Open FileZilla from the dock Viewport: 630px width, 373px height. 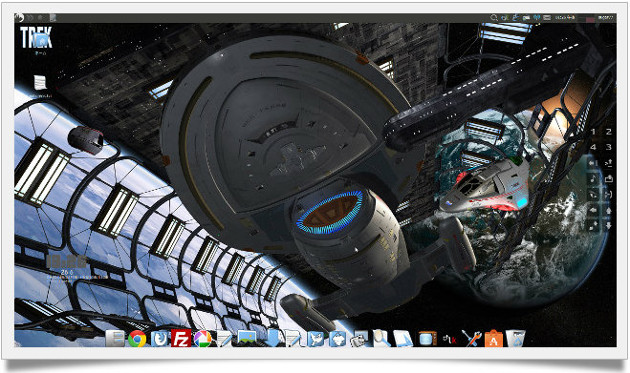[x=181, y=338]
